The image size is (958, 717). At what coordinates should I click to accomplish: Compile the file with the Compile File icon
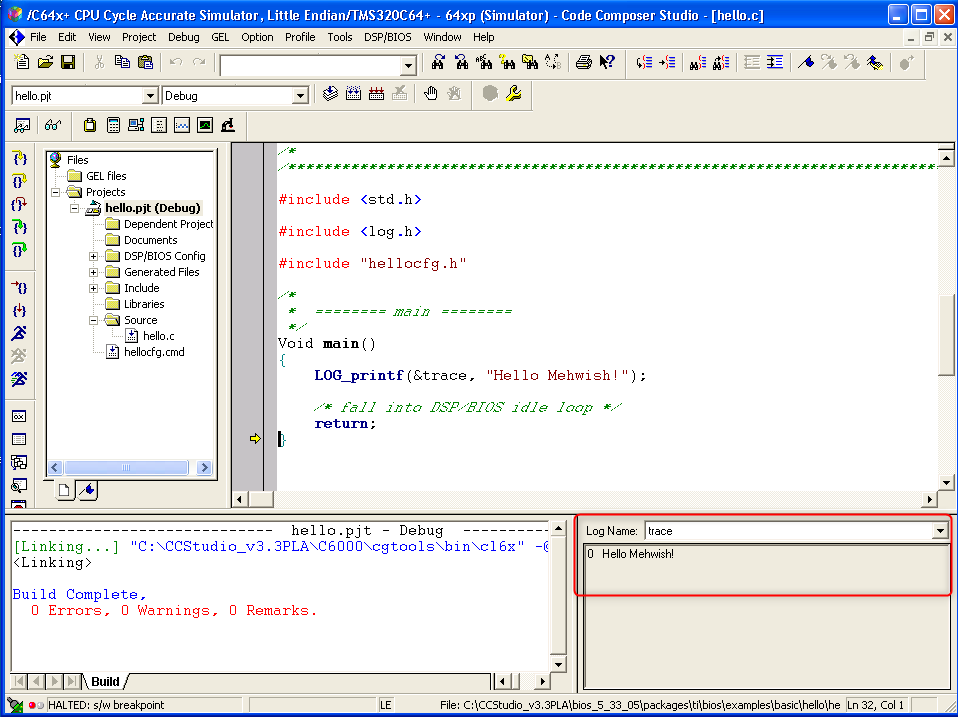click(330, 94)
